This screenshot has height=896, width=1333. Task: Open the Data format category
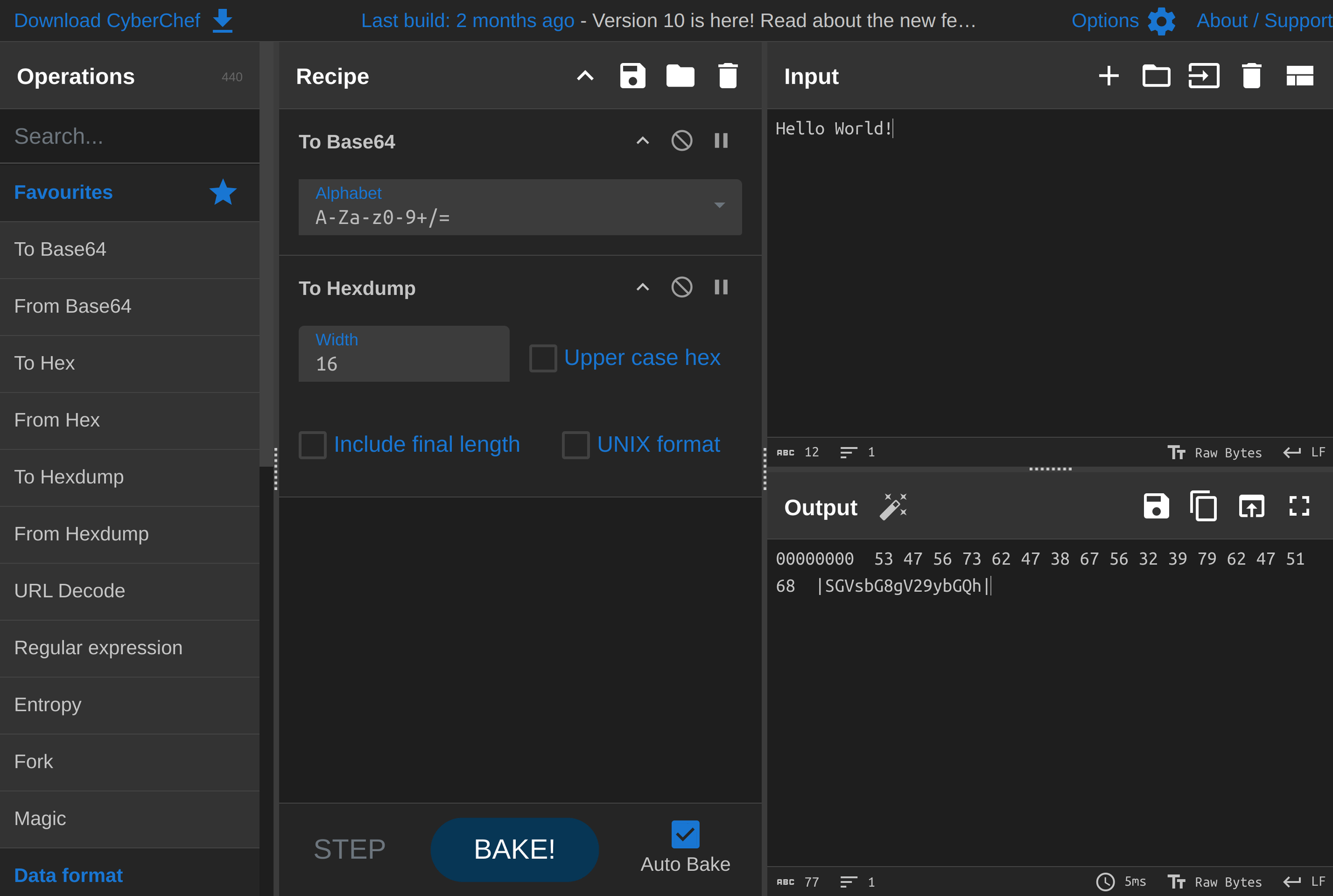69,875
